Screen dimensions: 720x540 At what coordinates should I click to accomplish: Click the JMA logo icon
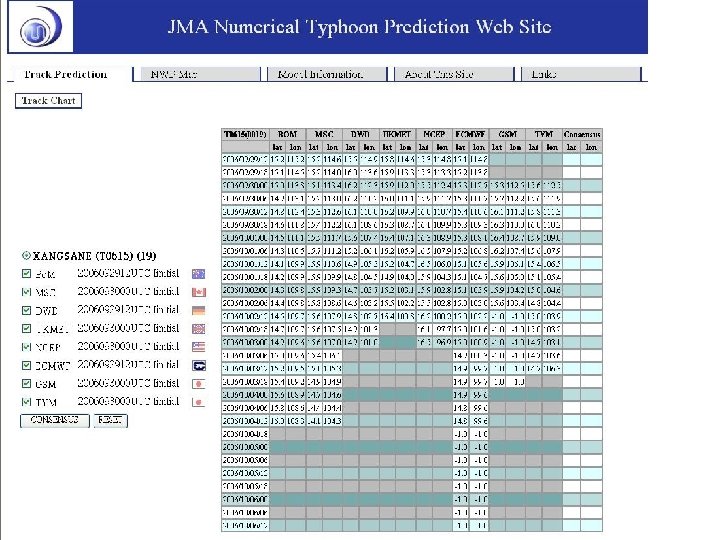click(x=40, y=27)
